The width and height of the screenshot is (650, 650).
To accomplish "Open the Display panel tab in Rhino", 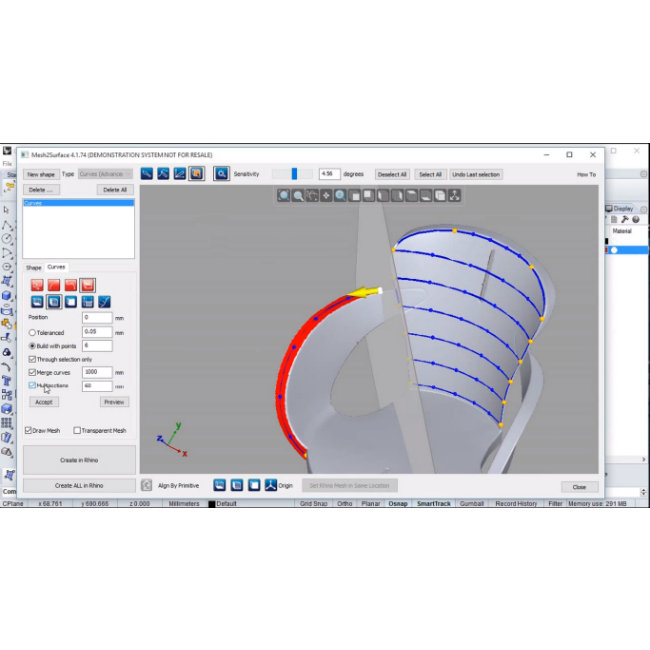I will [623, 209].
